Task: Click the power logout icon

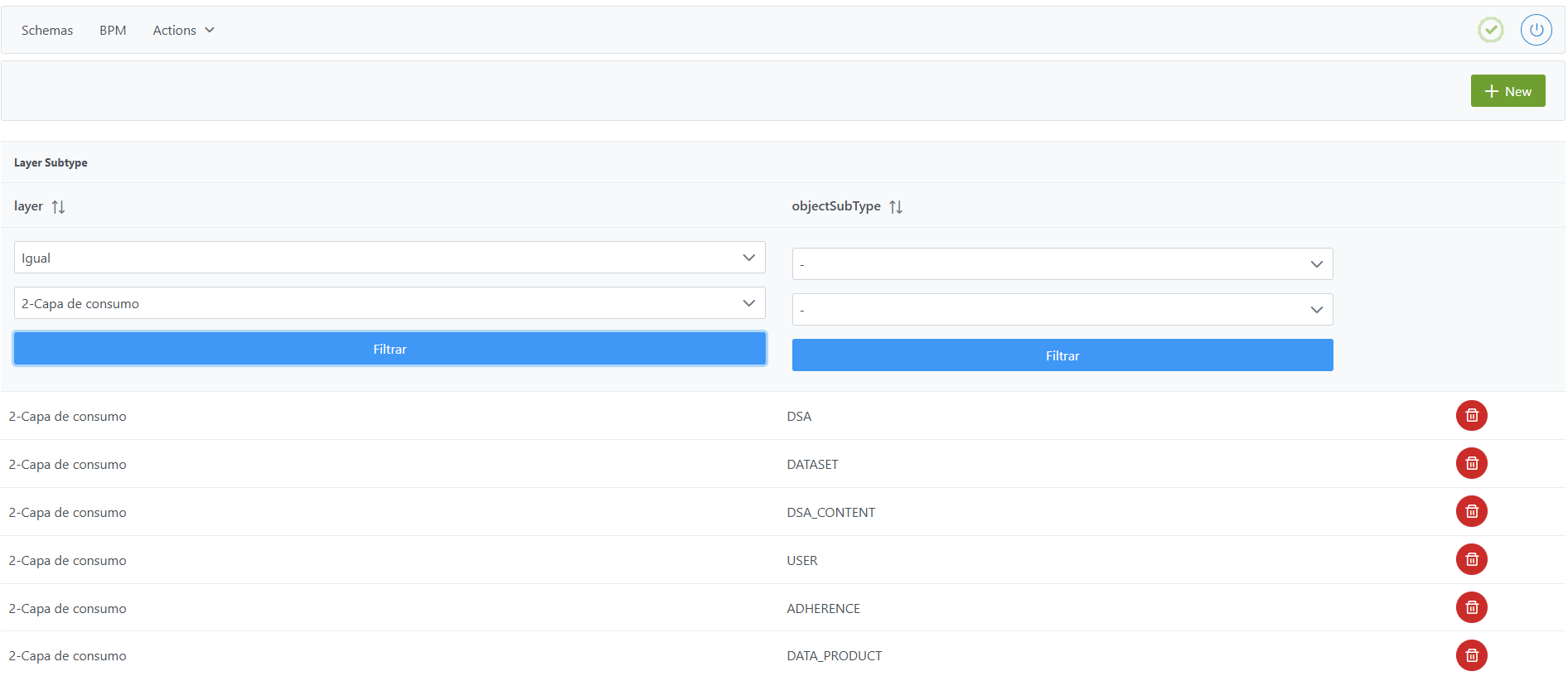Action: (x=1536, y=31)
